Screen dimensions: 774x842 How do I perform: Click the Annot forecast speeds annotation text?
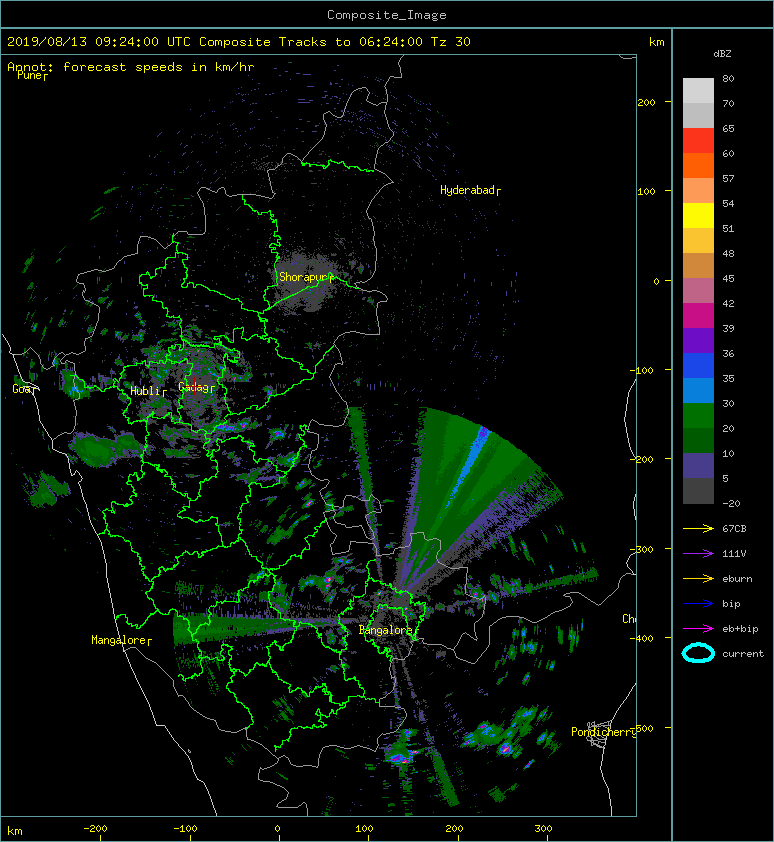[x=131, y=67]
